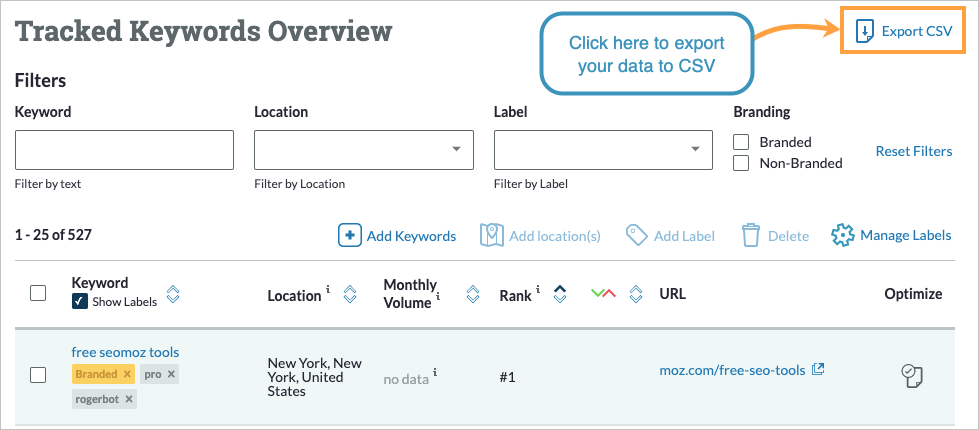Viewport: 979px width, 430px height.
Task: Remove the rogerbot label tag
Action: (x=130, y=399)
